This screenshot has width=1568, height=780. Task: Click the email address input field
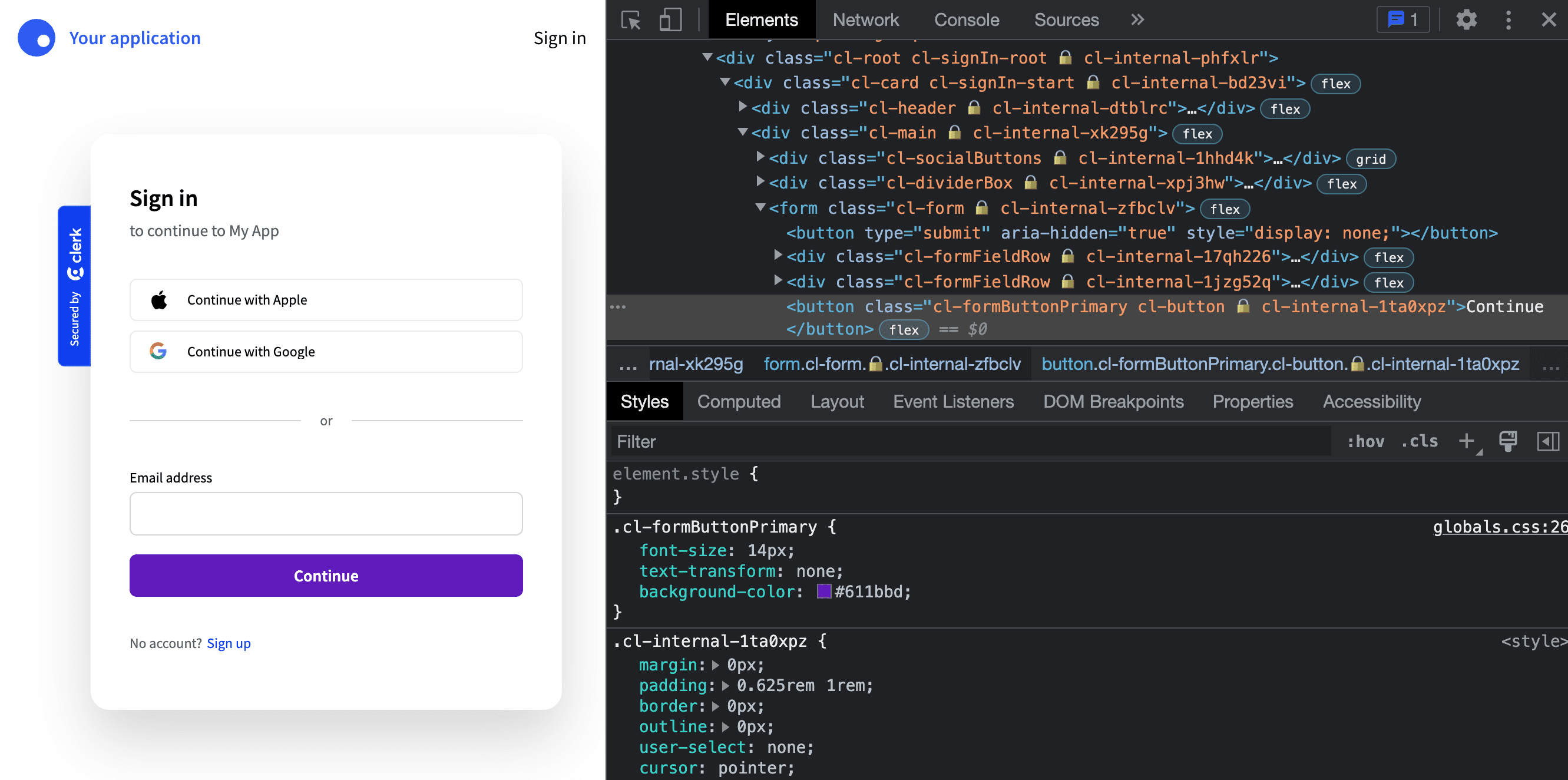[x=326, y=513]
